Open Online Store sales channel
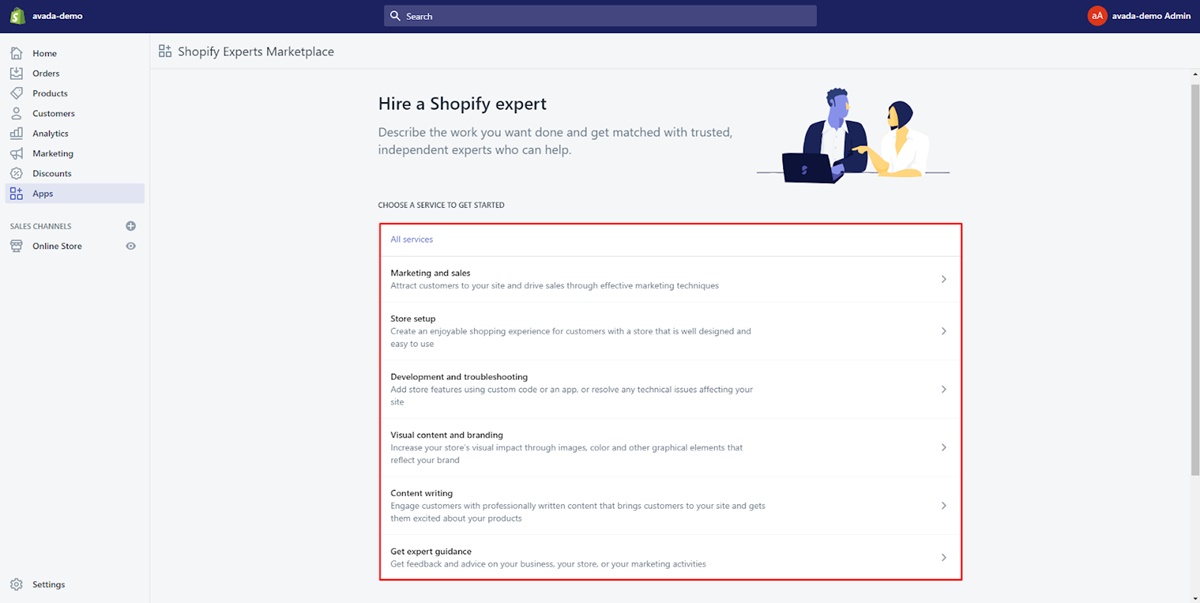Screen dimensions: 1200x603 pyautogui.click(x=57, y=246)
